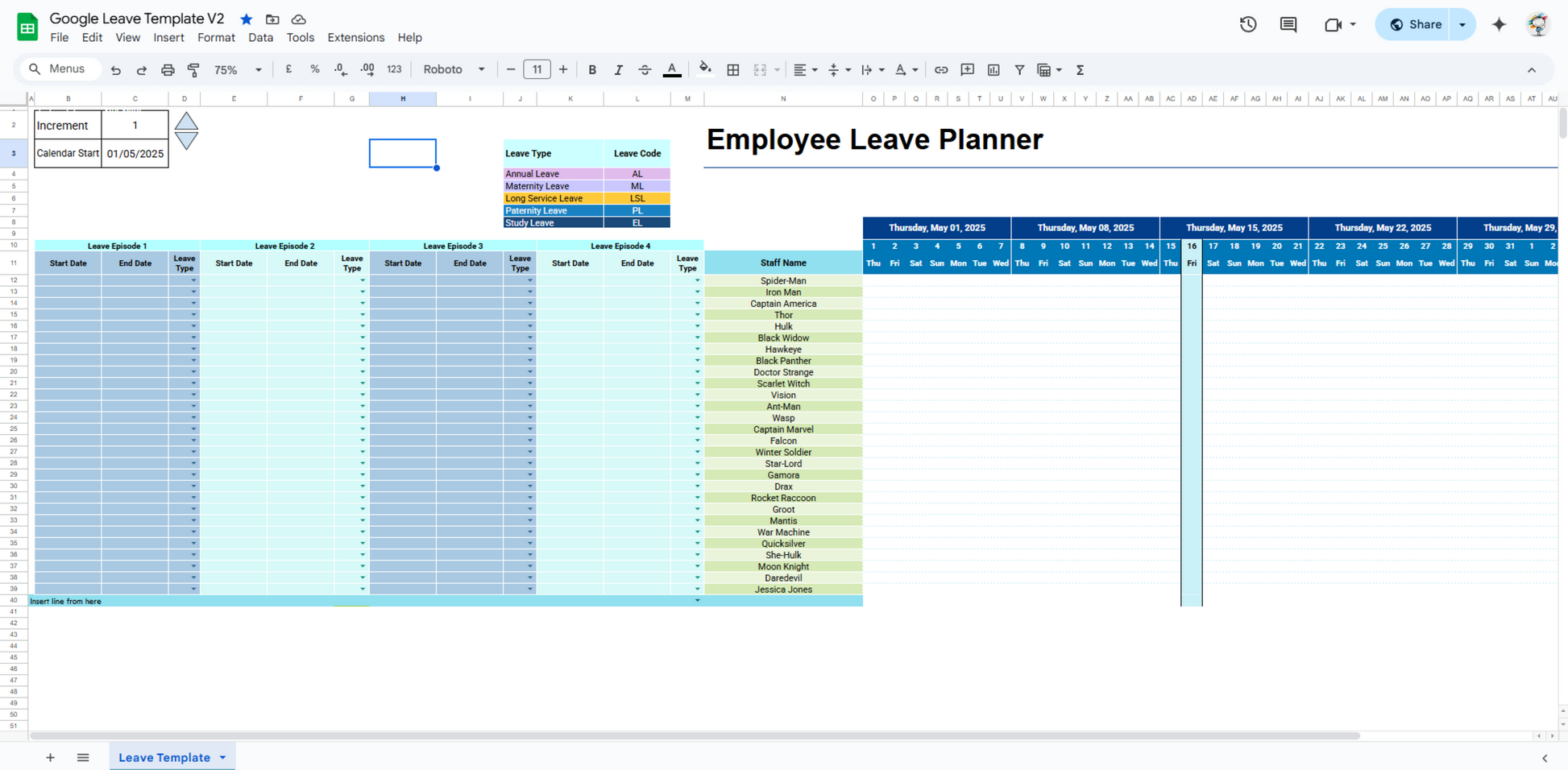Toggle italic formatting

tap(618, 70)
